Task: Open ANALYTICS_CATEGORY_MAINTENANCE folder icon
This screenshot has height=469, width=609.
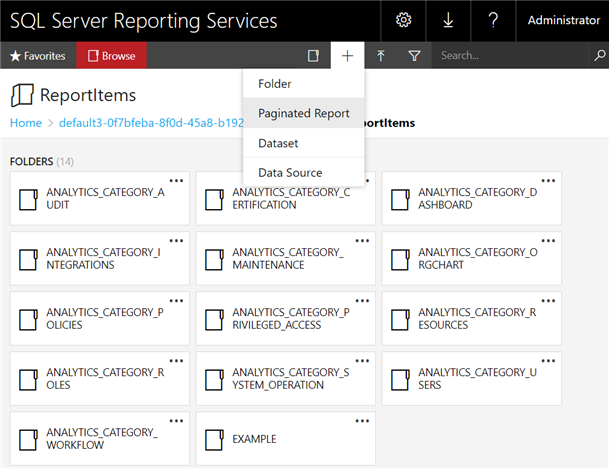Action: click(214, 259)
